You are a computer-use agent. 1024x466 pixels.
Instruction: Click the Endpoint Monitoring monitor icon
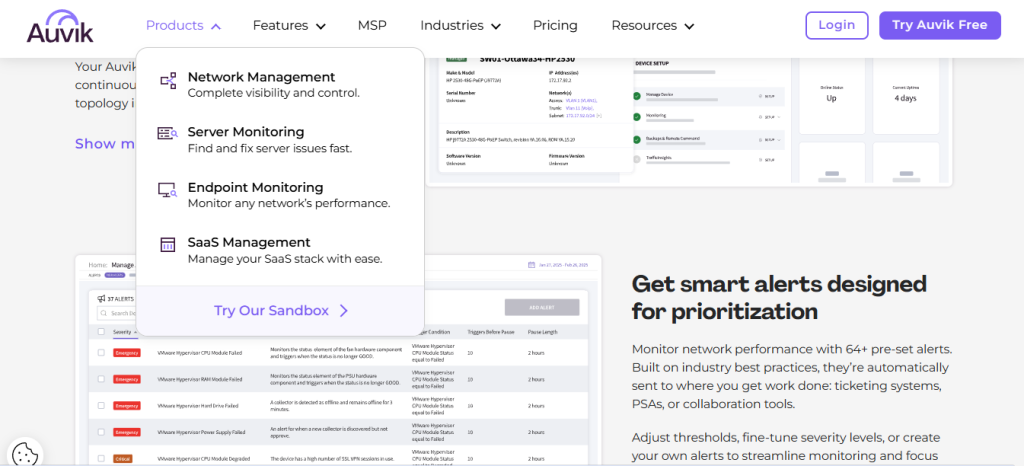[x=168, y=190]
